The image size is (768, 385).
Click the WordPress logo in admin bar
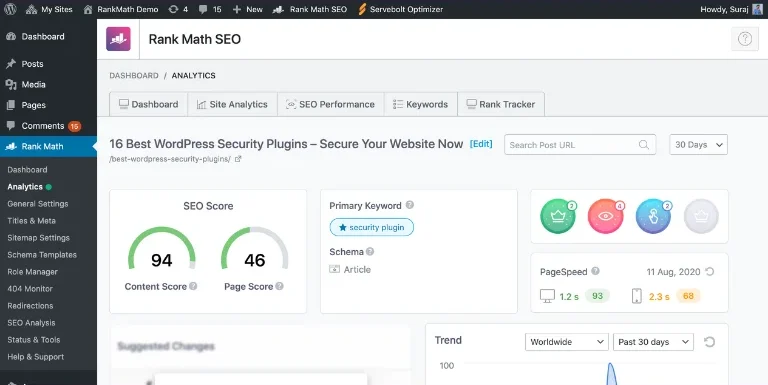click(x=10, y=9)
